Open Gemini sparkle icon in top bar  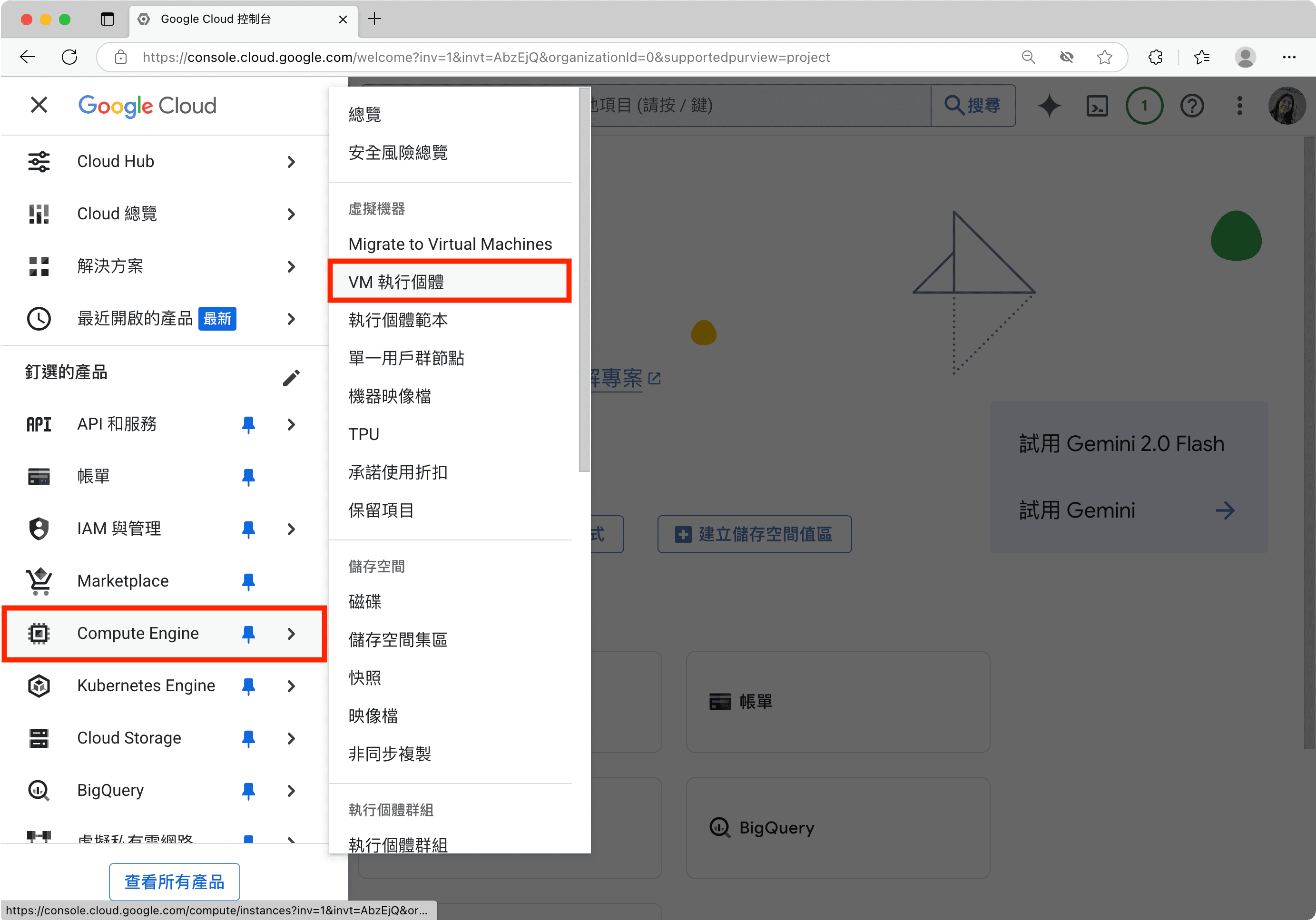[1049, 106]
